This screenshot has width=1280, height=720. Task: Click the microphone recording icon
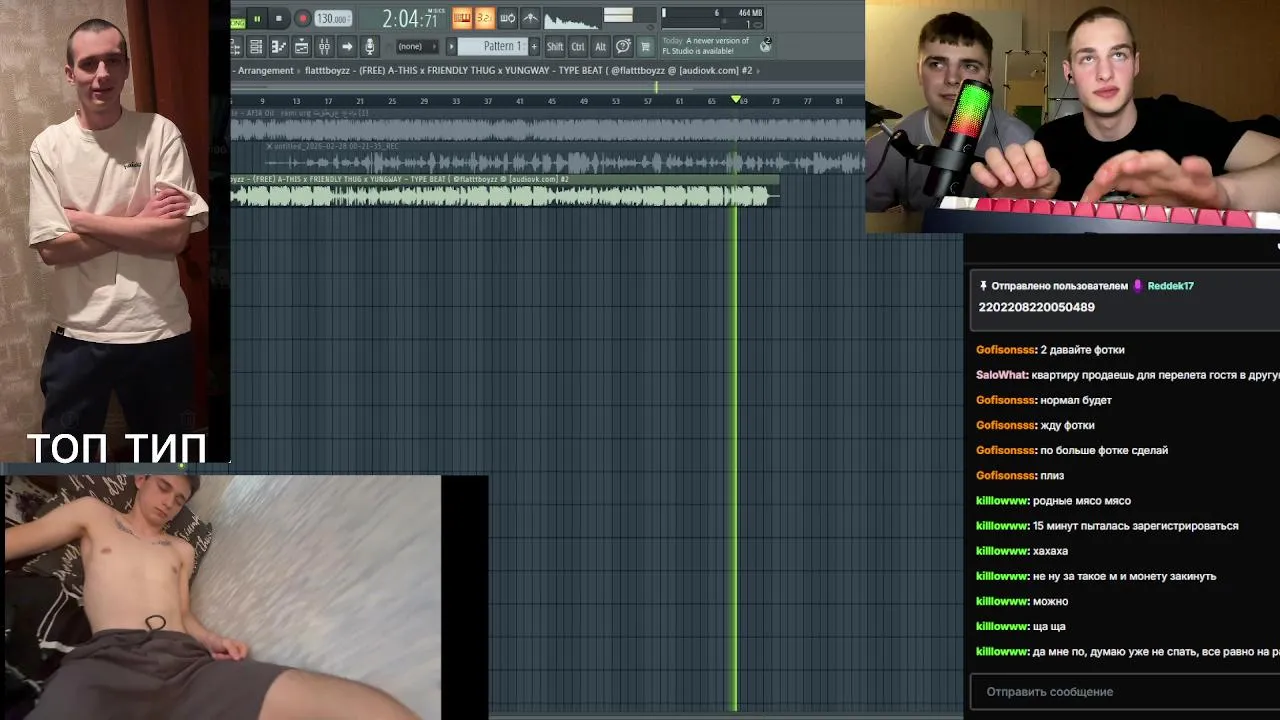(x=369, y=46)
